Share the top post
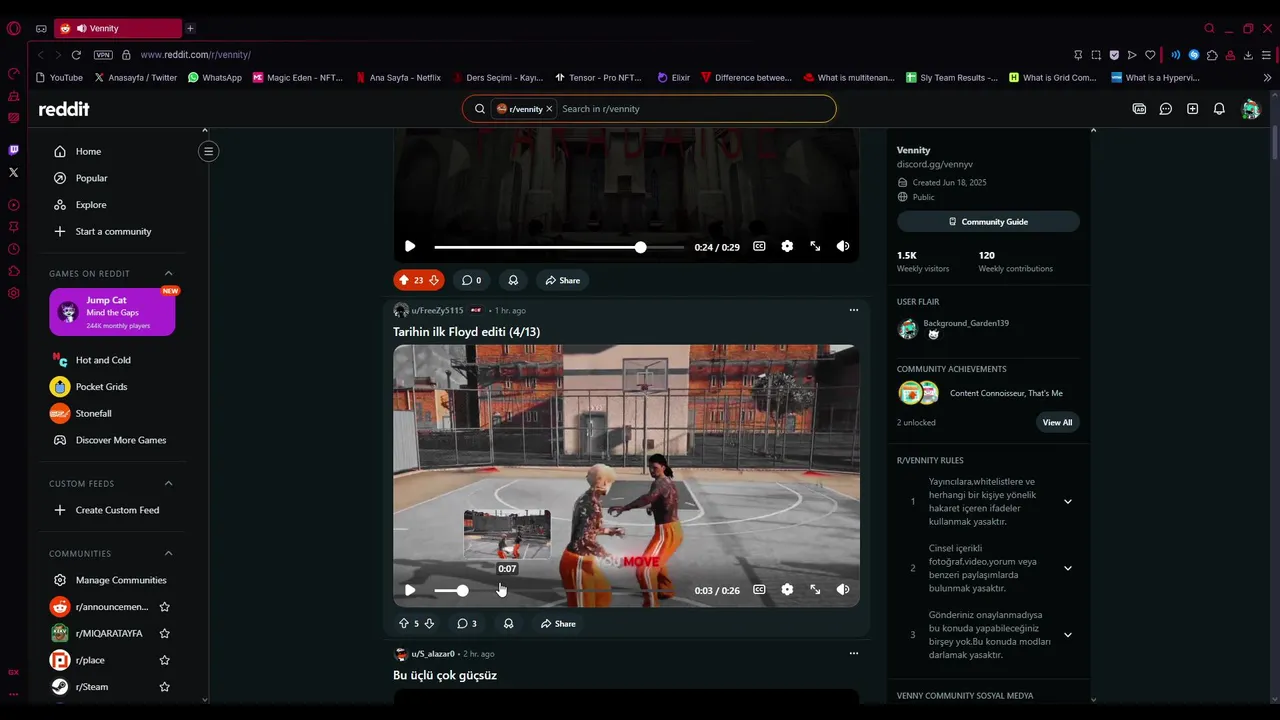This screenshot has width=1280, height=720. 563,280
